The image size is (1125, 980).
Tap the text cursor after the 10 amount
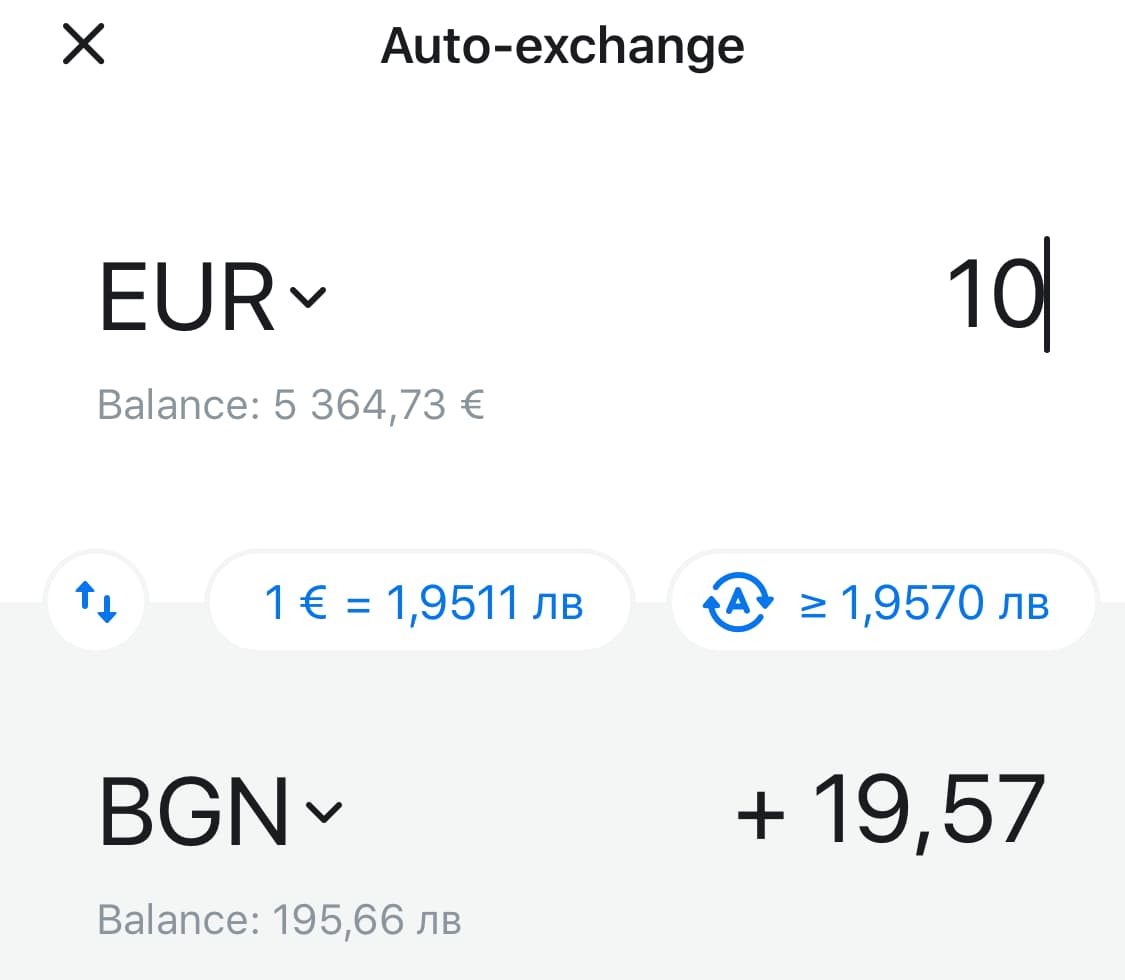click(x=1047, y=294)
